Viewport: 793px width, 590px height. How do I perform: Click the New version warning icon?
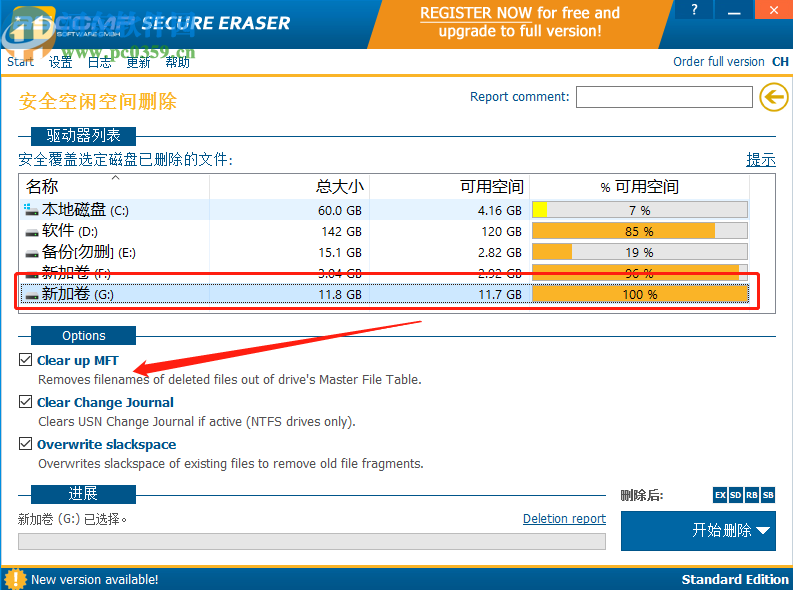click(15, 579)
